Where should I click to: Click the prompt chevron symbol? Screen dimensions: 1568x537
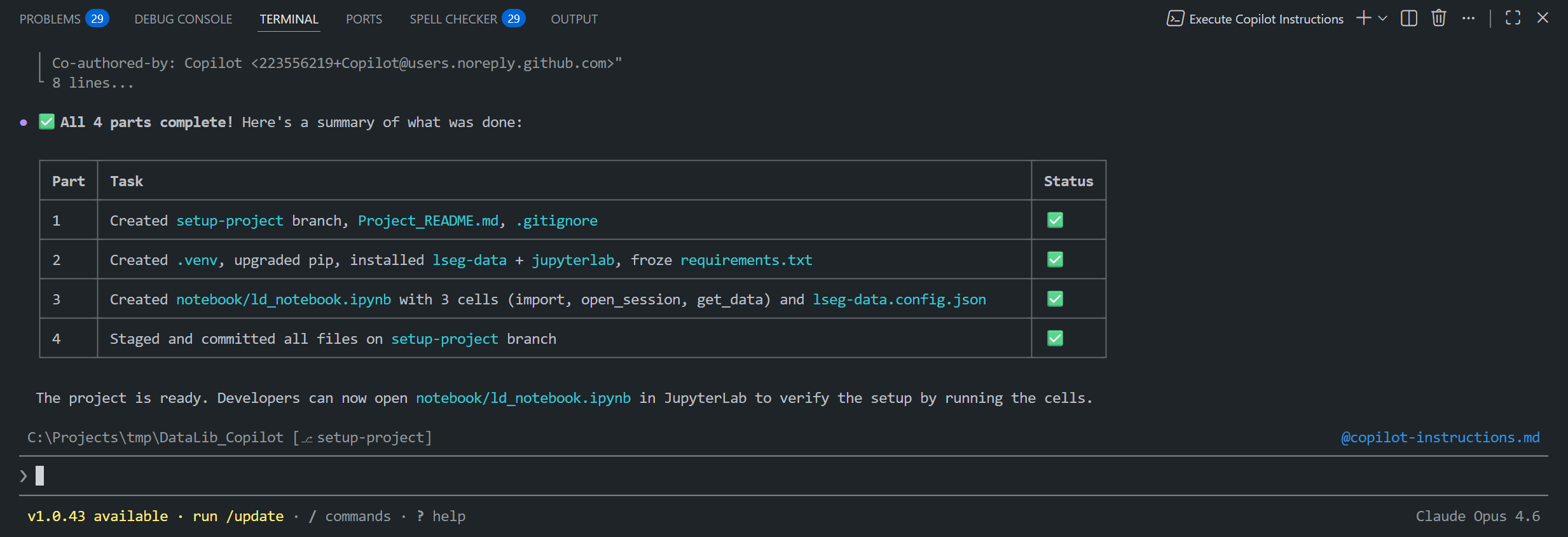pyautogui.click(x=24, y=475)
